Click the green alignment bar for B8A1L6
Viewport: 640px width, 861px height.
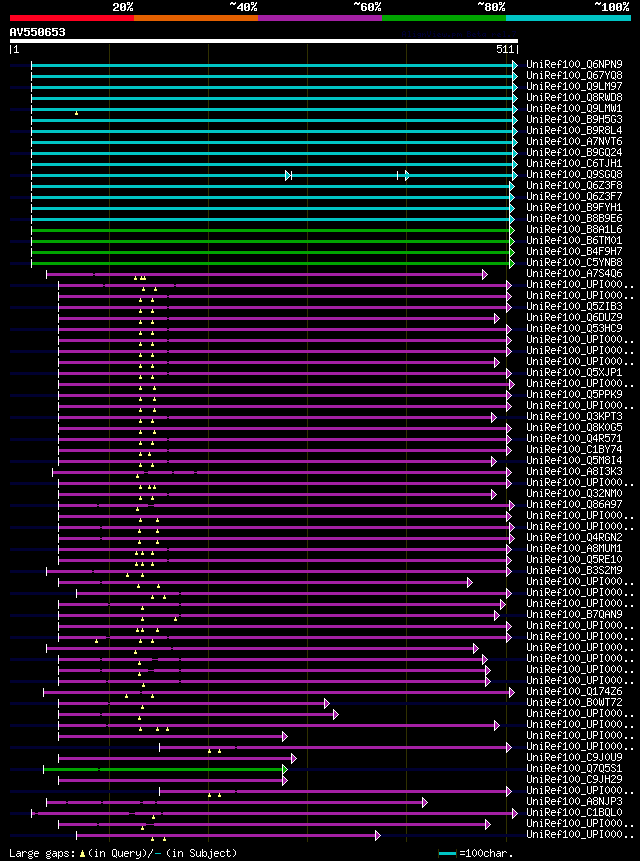(x=271, y=230)
